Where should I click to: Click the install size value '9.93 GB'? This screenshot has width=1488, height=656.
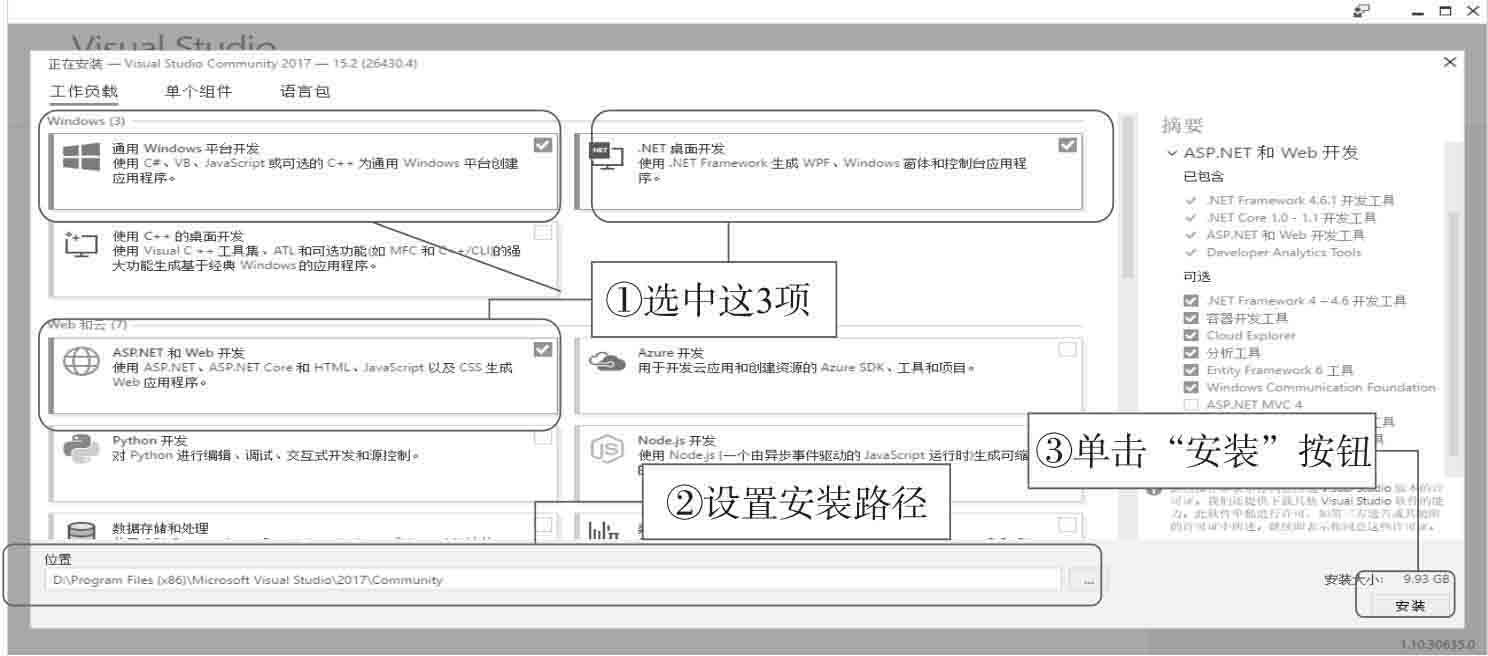[1427, 579]
